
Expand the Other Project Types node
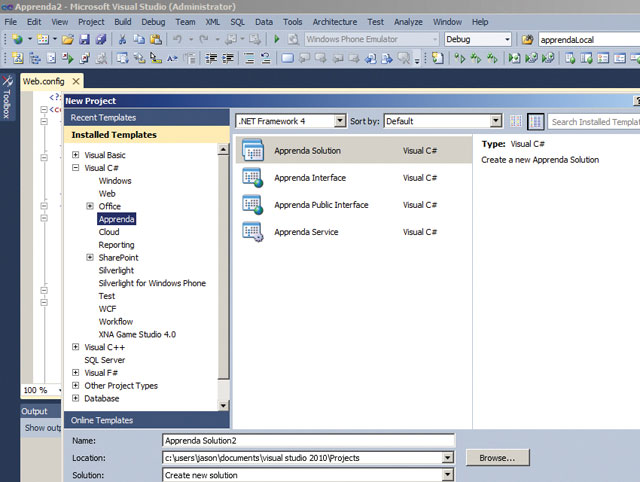point(76,385)
